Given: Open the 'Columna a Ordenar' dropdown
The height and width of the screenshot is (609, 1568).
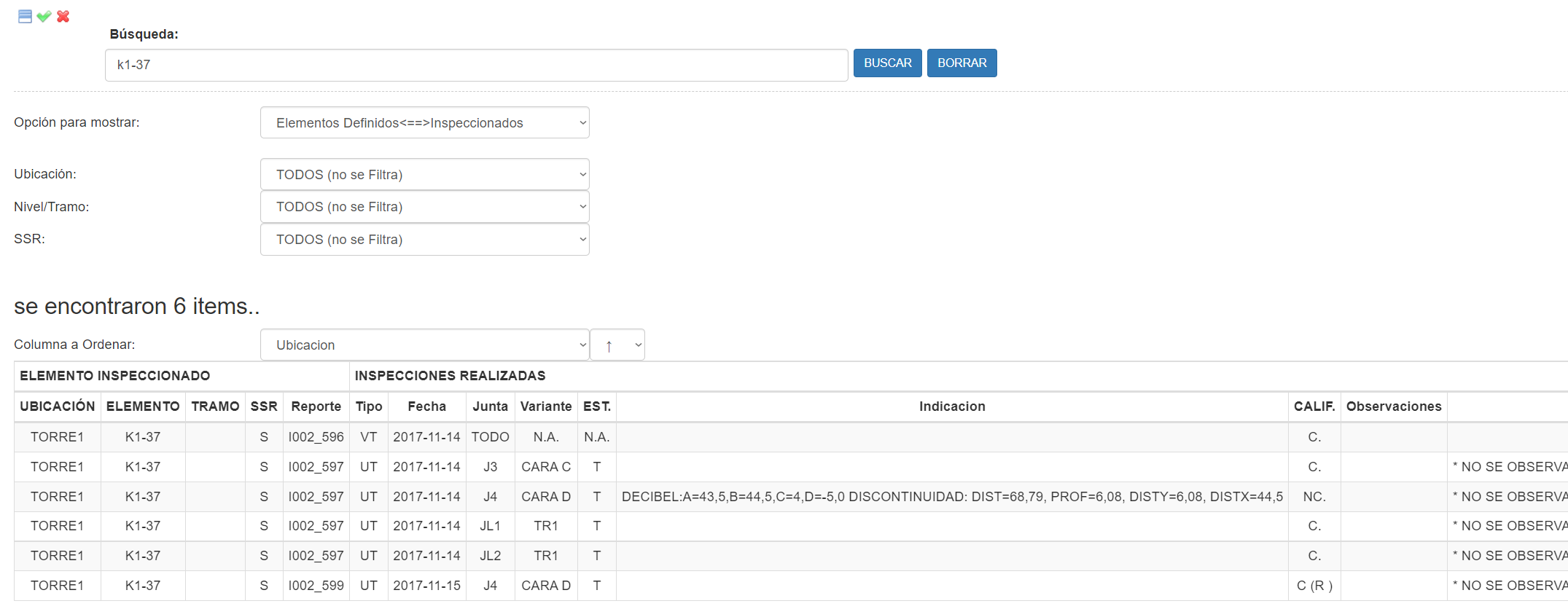Looking at the screenshot, I should (424, 345).
